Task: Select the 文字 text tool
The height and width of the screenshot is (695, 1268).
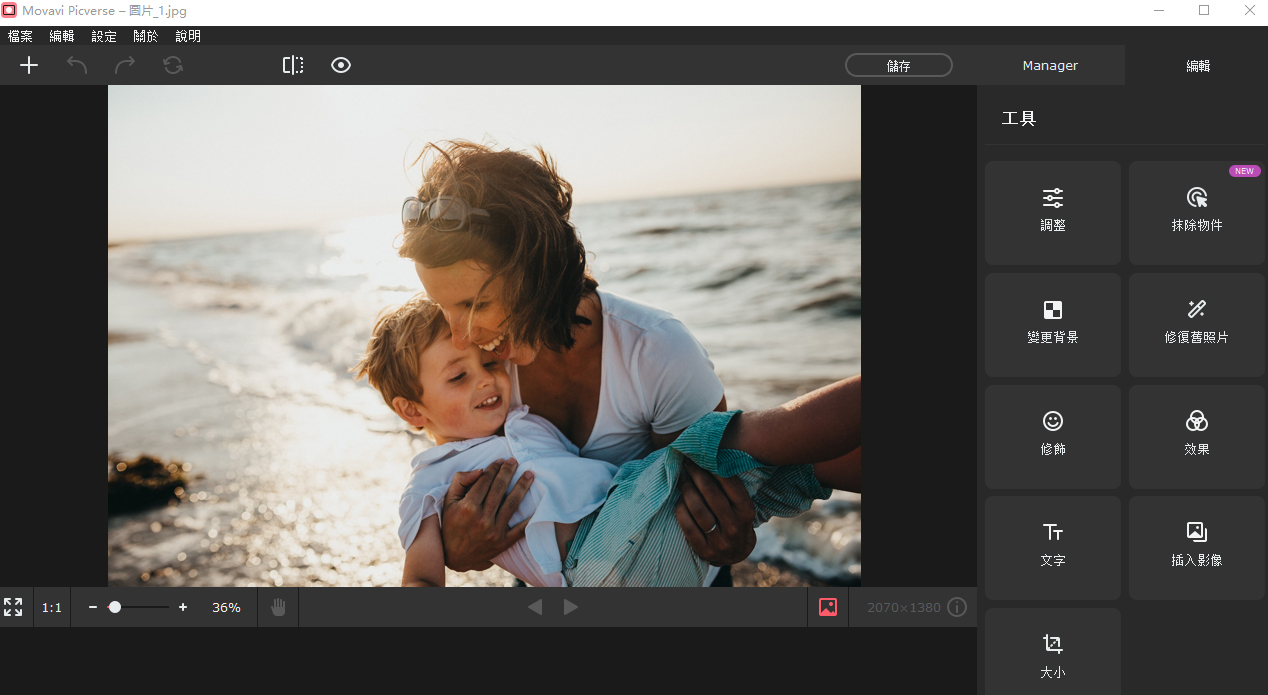Action: (x=1052, y=547)
